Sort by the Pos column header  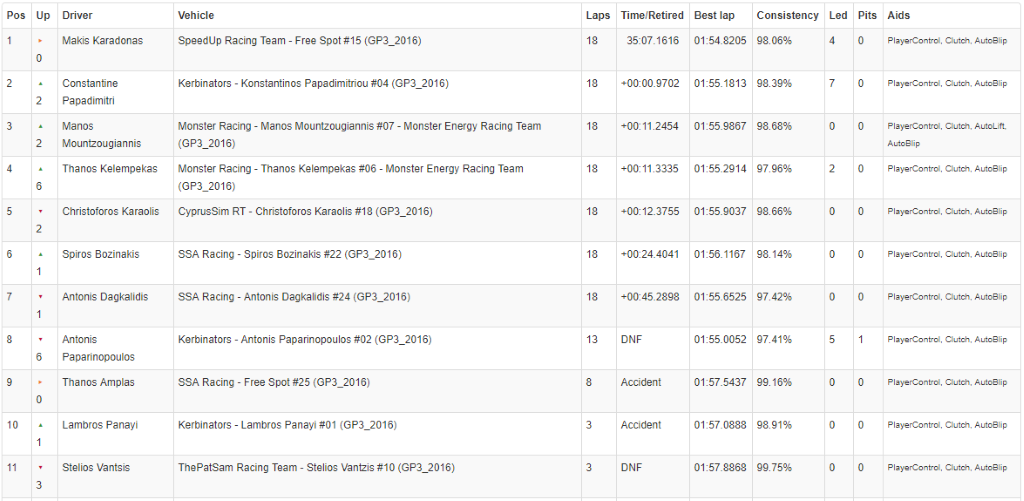pyautogui.click(x=16, y=16)
